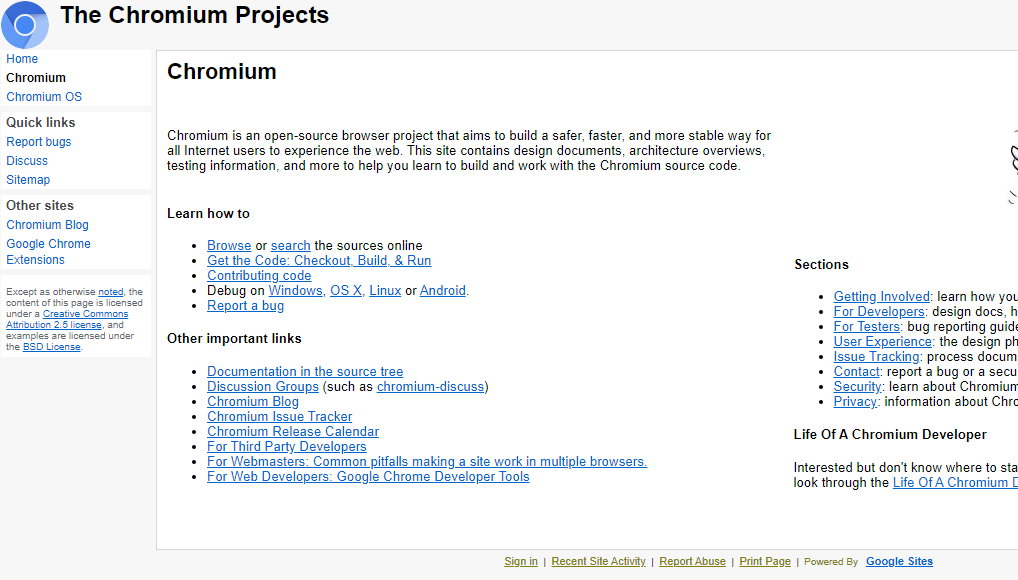
Task: Click the Chromium page title heading
Action: click(x=222, y=71)
